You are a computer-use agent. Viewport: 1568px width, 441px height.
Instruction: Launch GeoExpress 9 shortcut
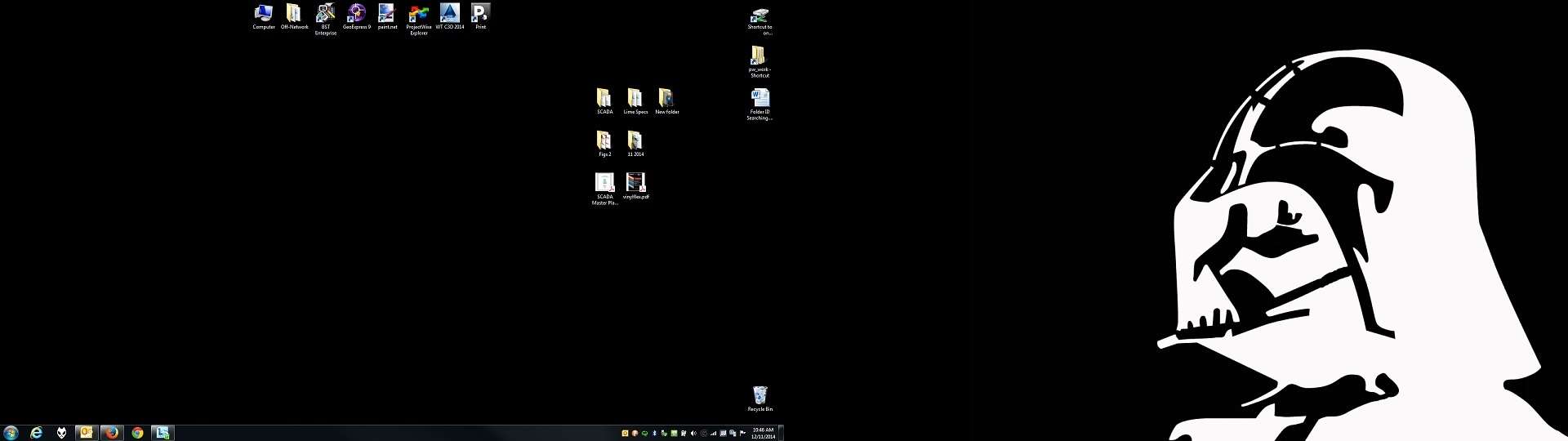pyautogui.click(x=356, y=16)
